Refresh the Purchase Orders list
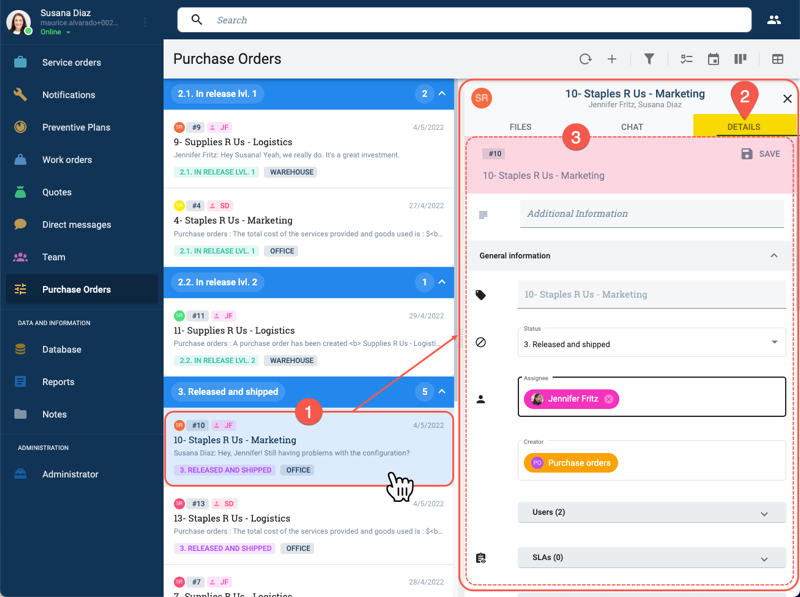 pyautogui.click(x=585, y=59)
